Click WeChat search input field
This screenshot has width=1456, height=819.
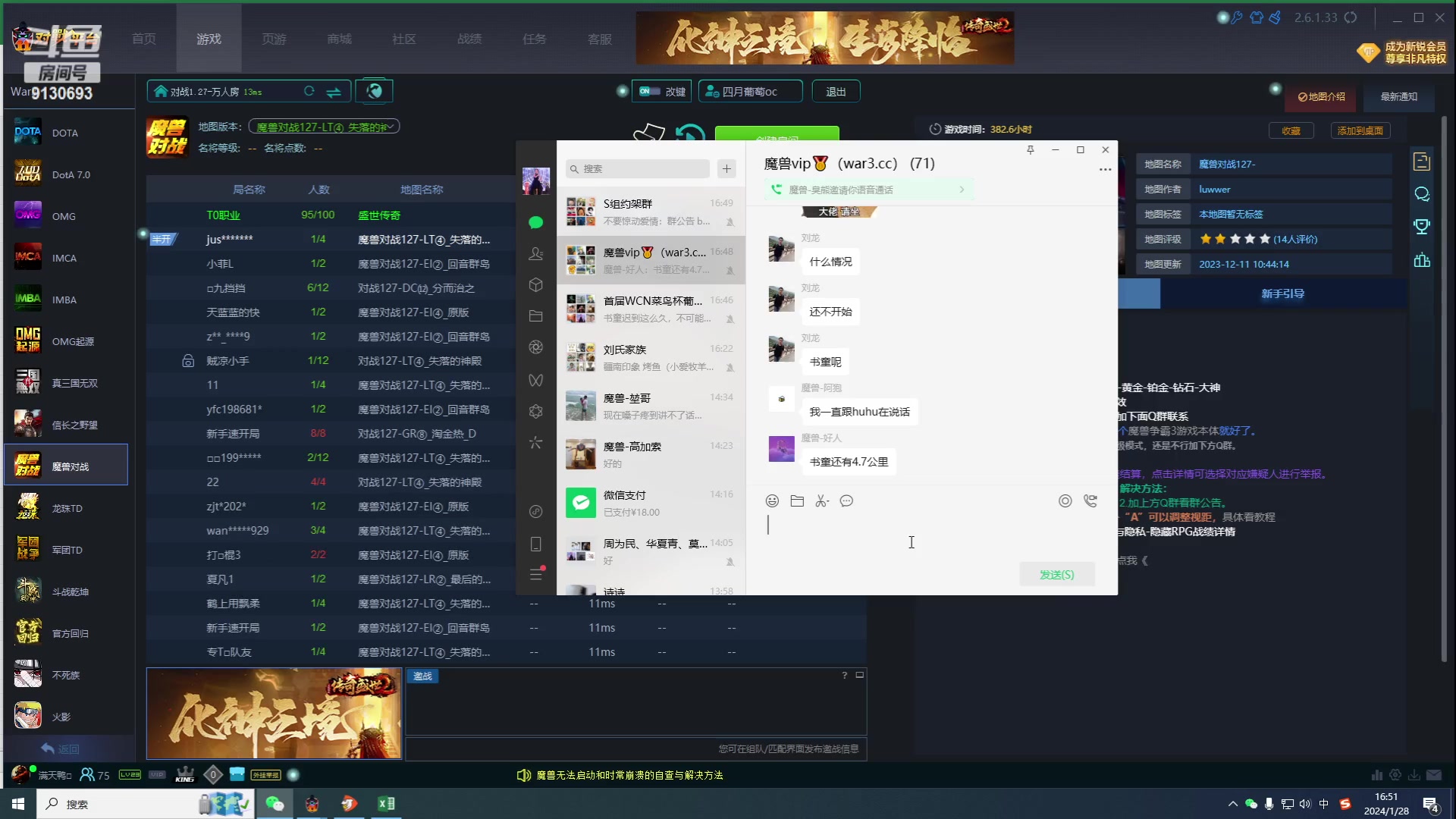638,168
